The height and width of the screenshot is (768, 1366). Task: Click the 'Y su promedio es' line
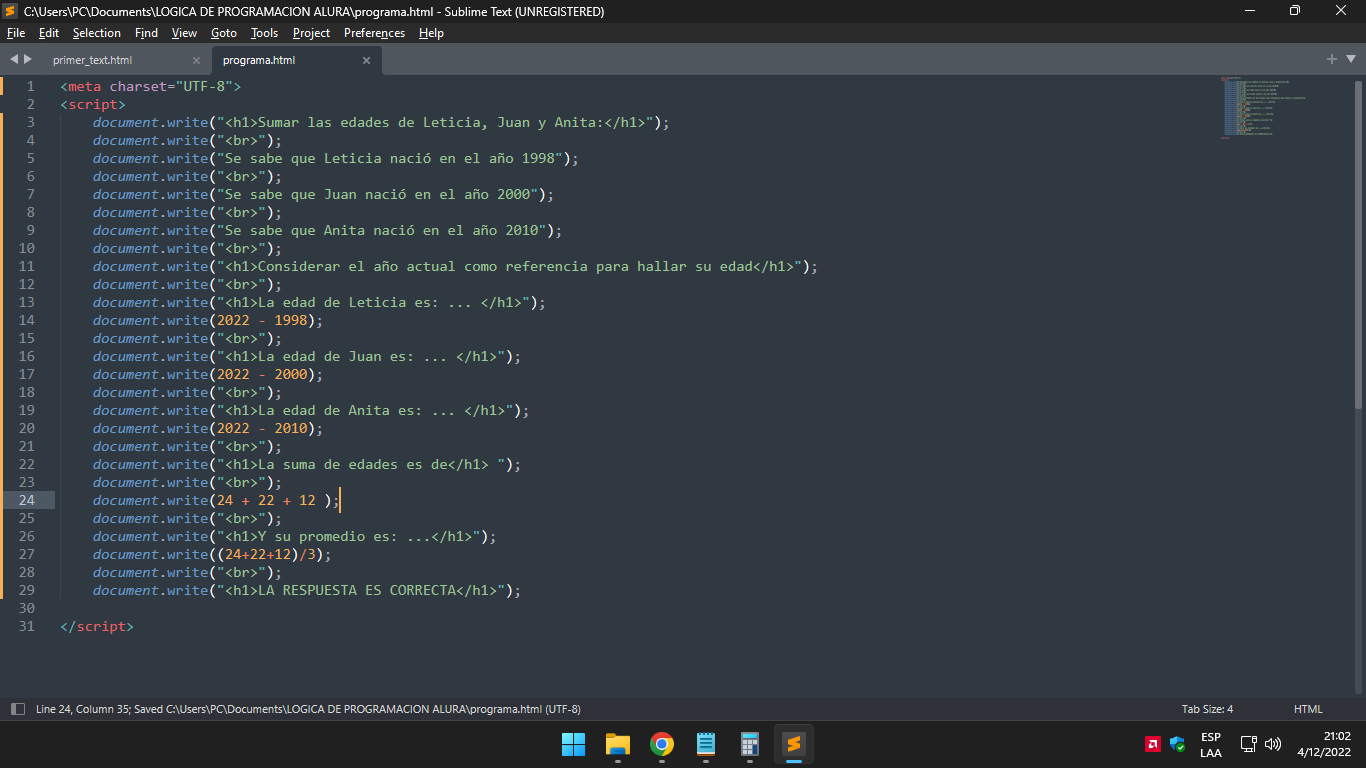click(295, 536)
